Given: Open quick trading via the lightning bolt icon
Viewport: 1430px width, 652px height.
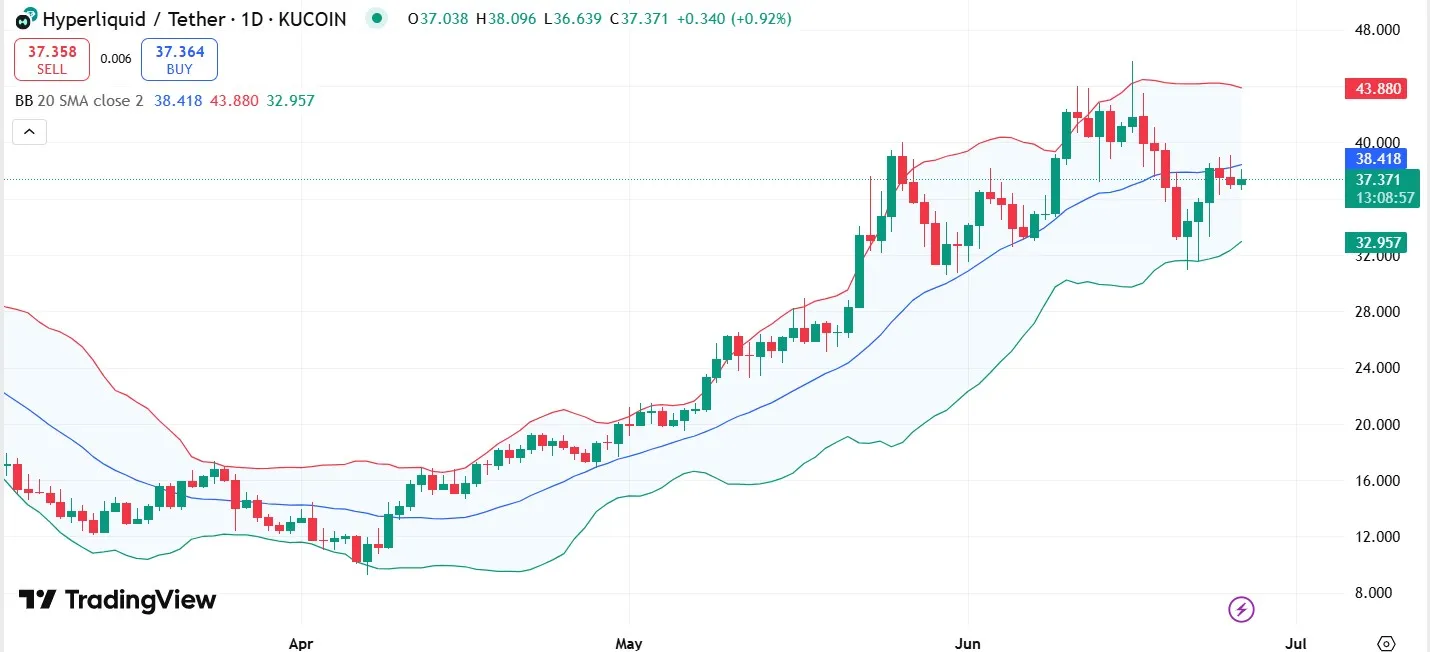Looking at the screenshot, I should coord(1241,609).
